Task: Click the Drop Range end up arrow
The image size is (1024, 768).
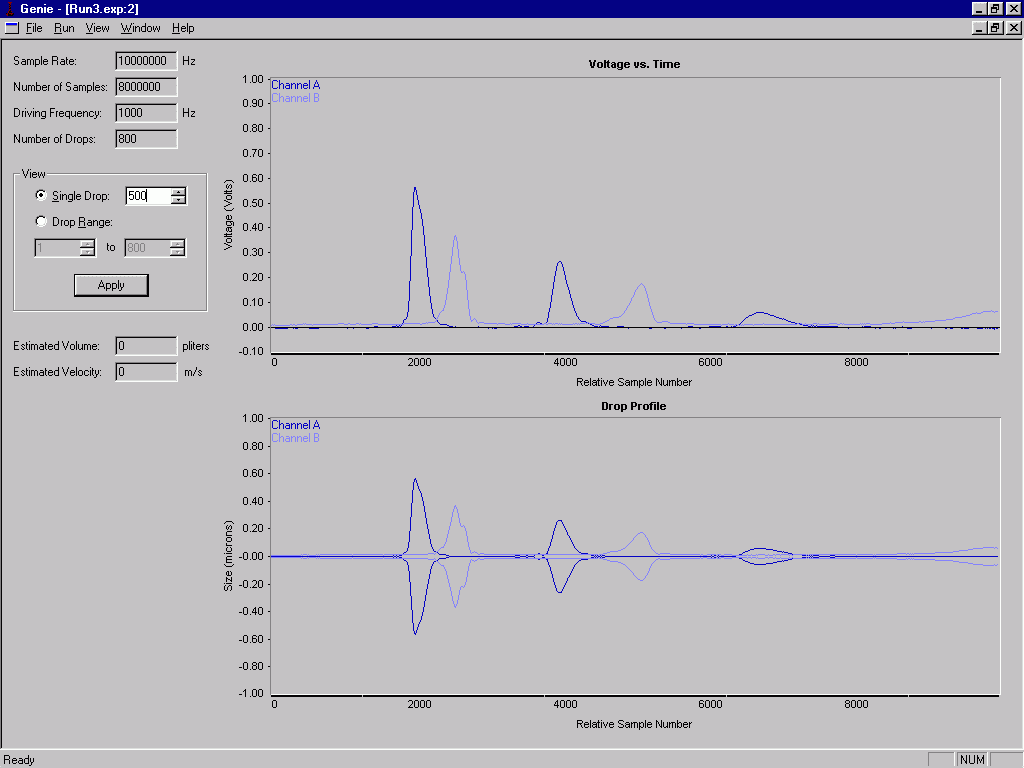Action: 177,244
